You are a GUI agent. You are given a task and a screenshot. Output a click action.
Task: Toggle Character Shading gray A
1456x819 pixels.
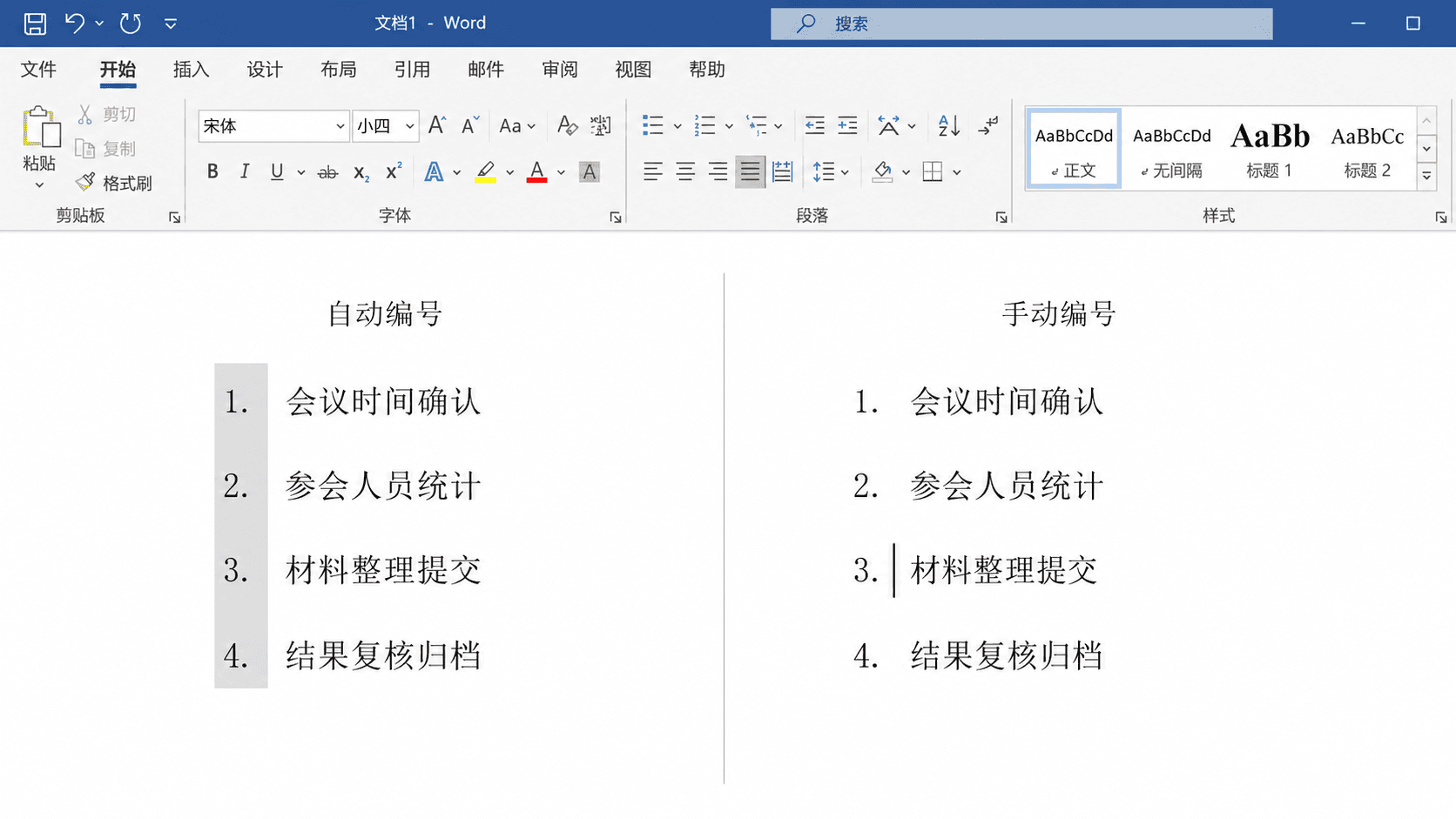click(x=590, y=172)
